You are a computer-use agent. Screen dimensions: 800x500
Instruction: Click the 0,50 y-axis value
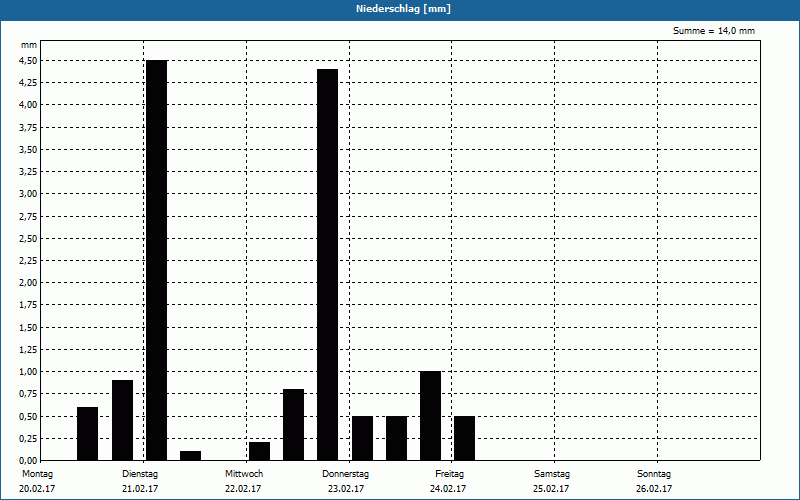(28, 416)
